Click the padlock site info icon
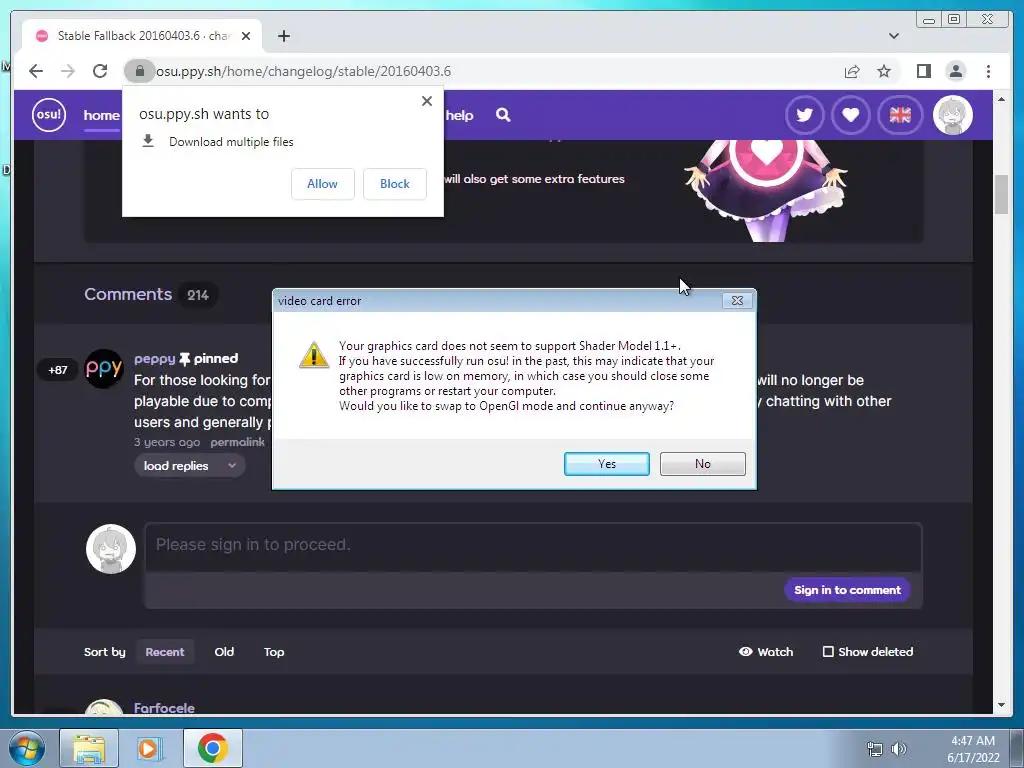The height and width of the screenshot is (768, 1024). 139,71
